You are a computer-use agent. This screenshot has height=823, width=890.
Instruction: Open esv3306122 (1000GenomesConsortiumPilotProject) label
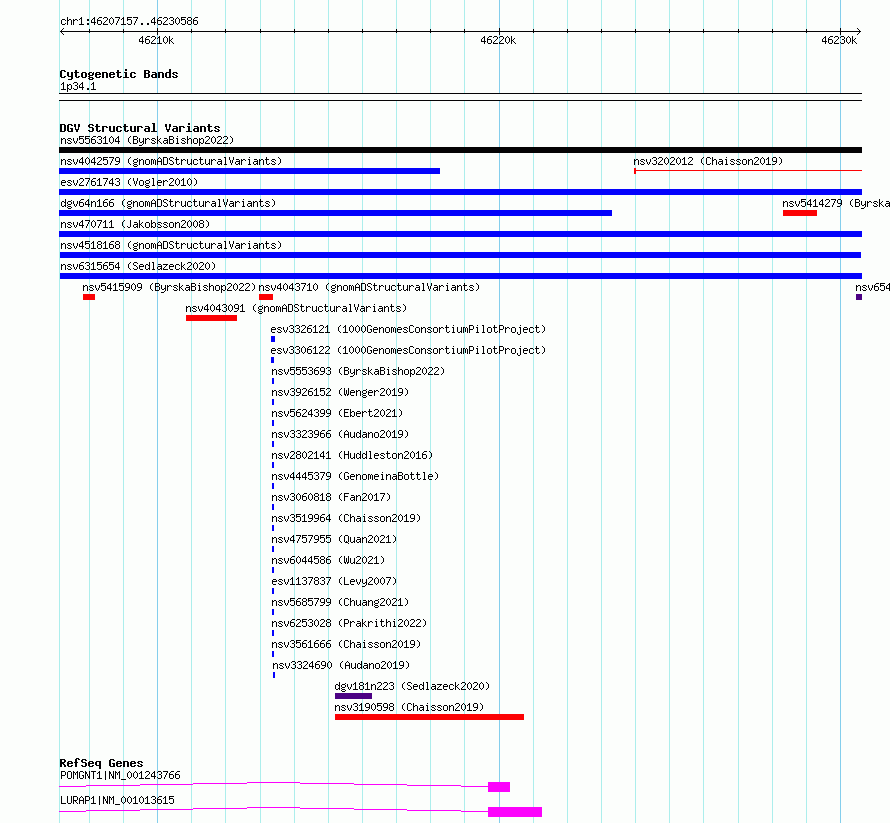coord(408,350)
